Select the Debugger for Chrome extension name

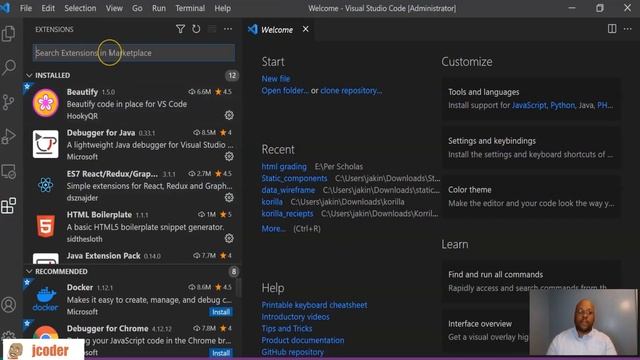coord(107,329)
